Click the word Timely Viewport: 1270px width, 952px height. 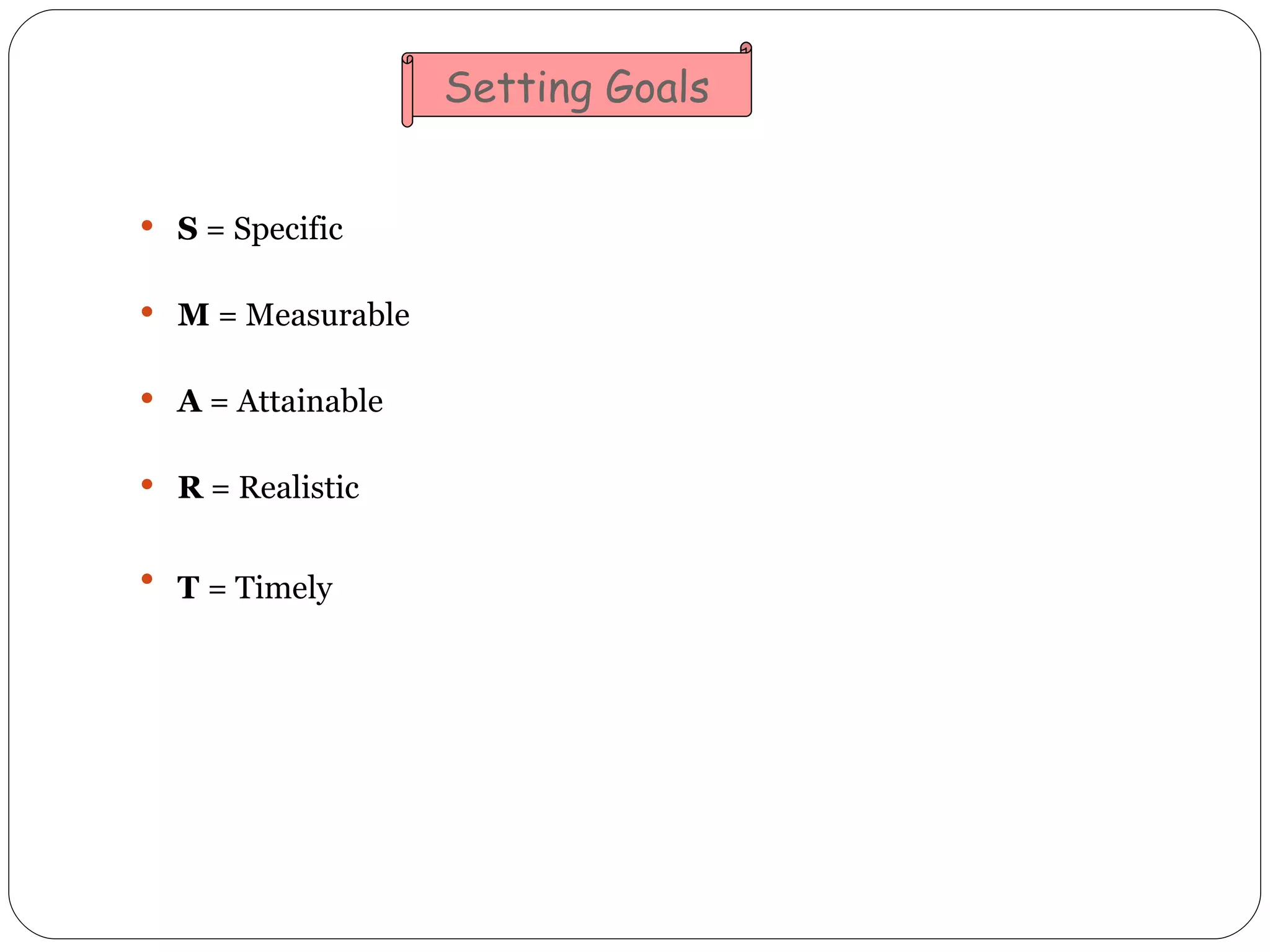[x=283, y=589]
